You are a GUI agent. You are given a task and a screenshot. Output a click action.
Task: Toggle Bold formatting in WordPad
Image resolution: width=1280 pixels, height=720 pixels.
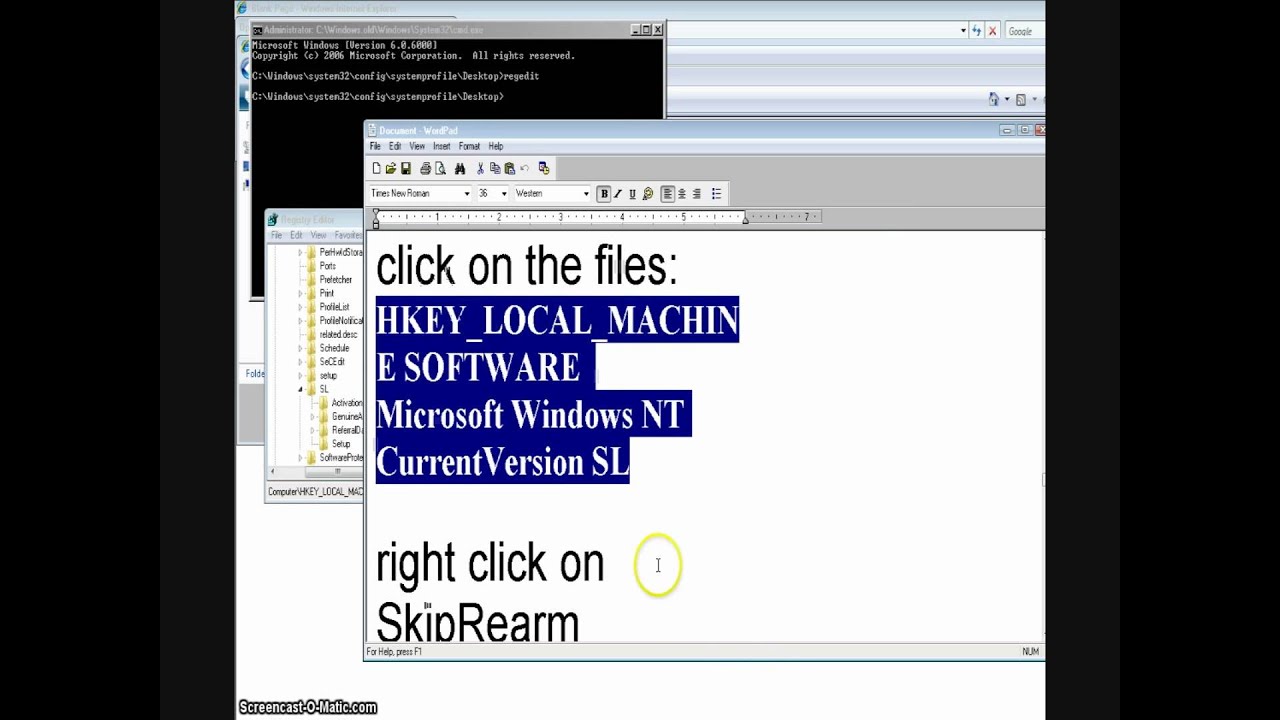tap(604, 194)
